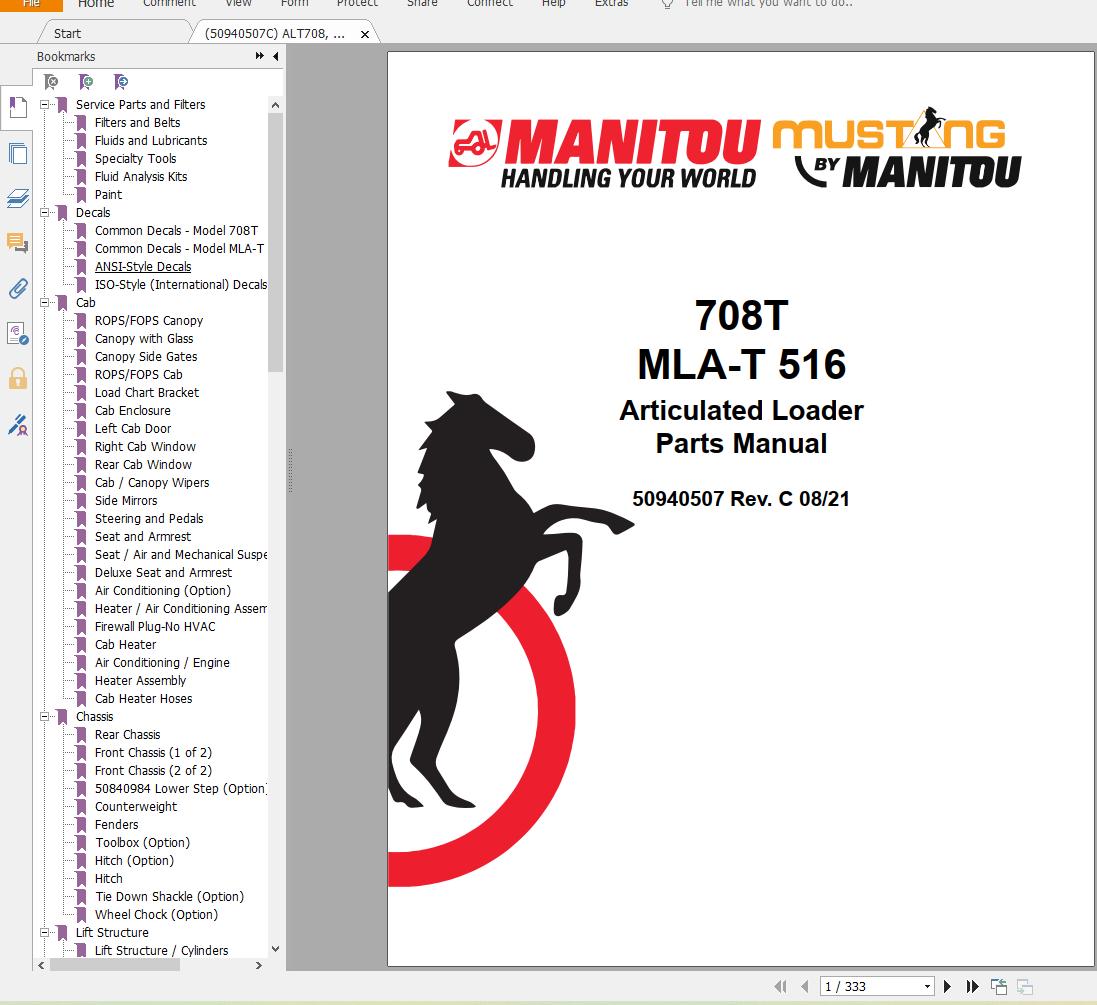The height and width of the screenshot is (1005, 1097).
Task: Open ROPS/FOPS Canopy bookmark
Action: tap(149, 321)
